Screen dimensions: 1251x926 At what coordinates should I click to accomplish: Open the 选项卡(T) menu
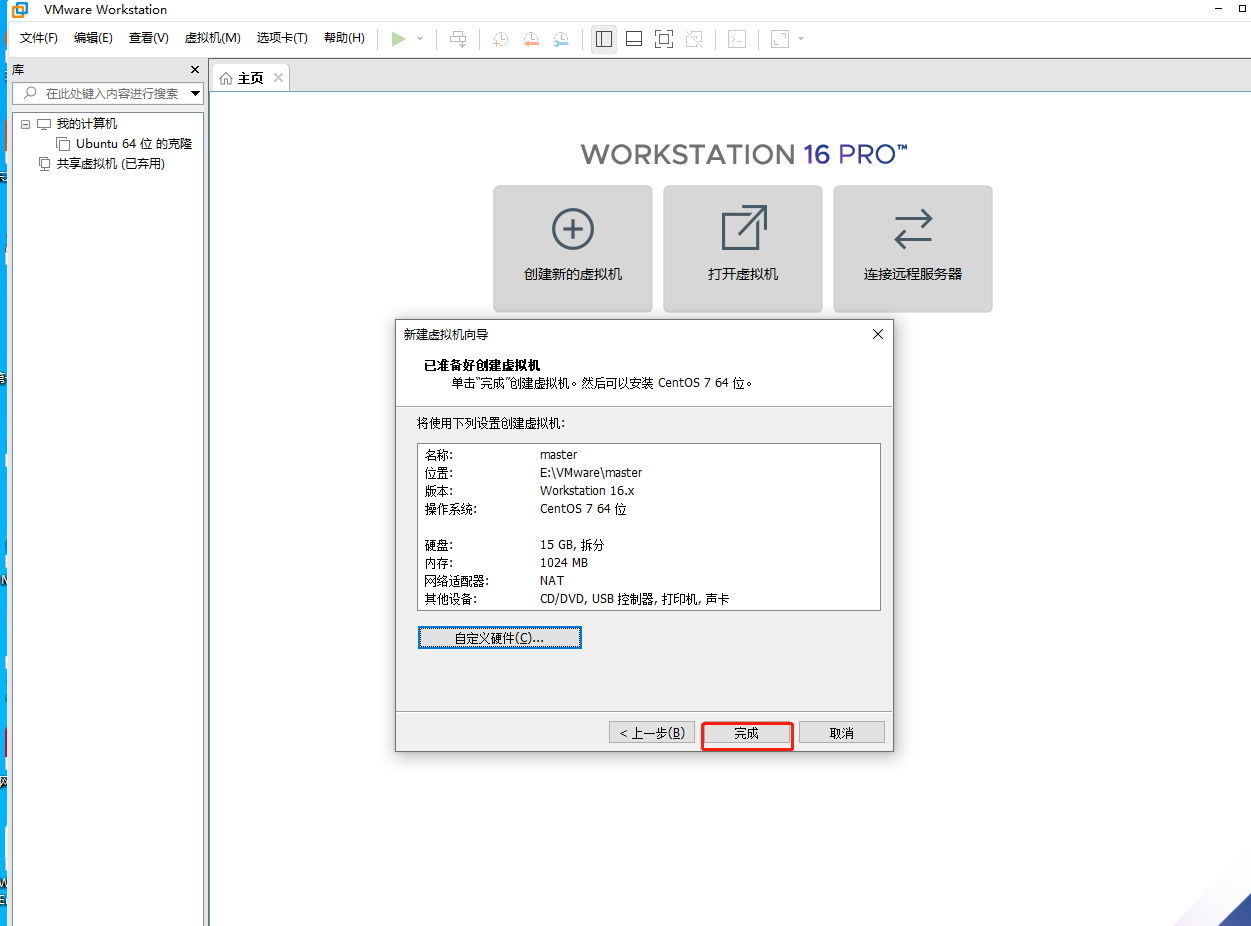[282, 38]
